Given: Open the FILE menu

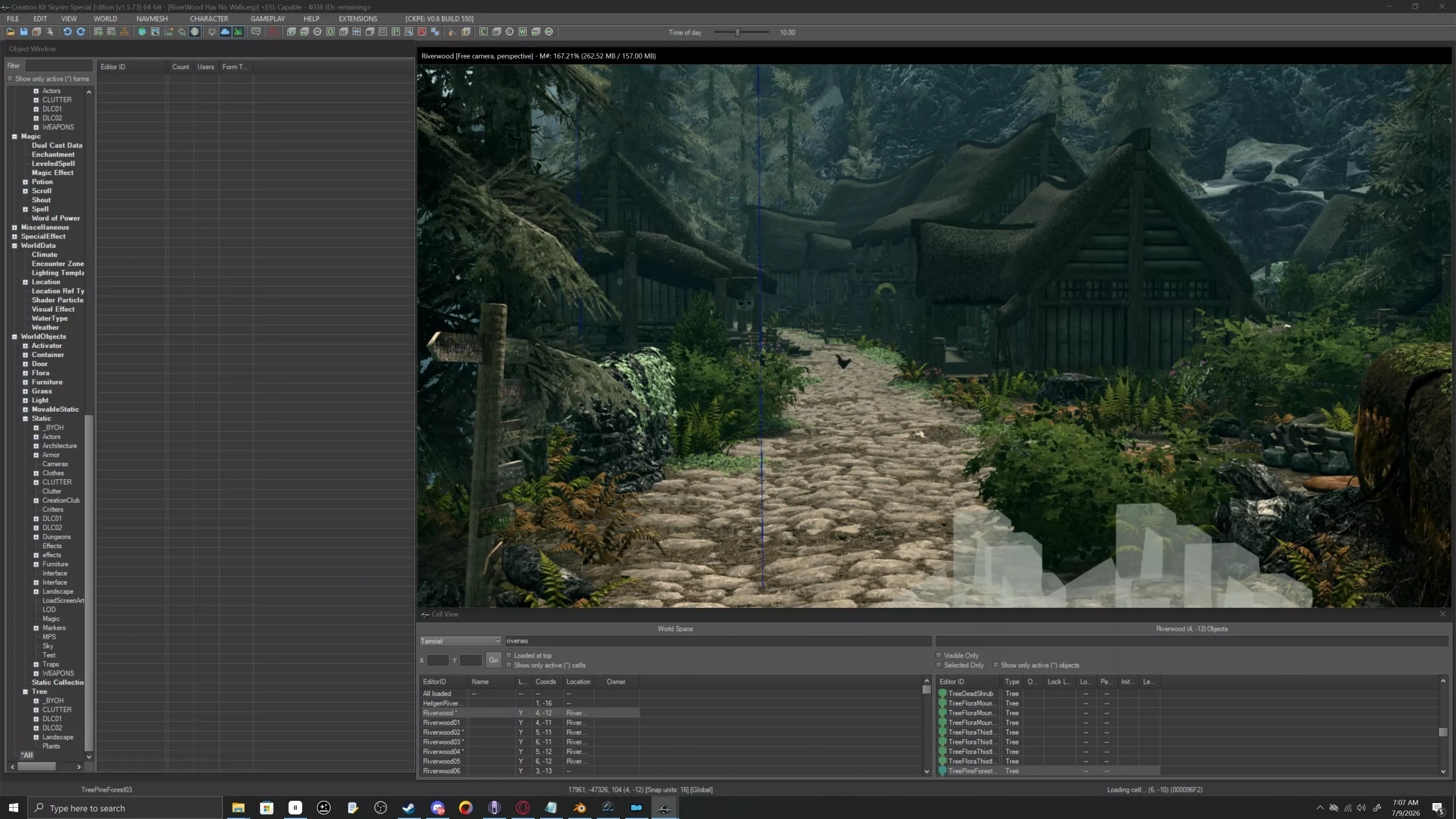Looking at the screenshot, I should pyautogui.click(x=13, y=19).
